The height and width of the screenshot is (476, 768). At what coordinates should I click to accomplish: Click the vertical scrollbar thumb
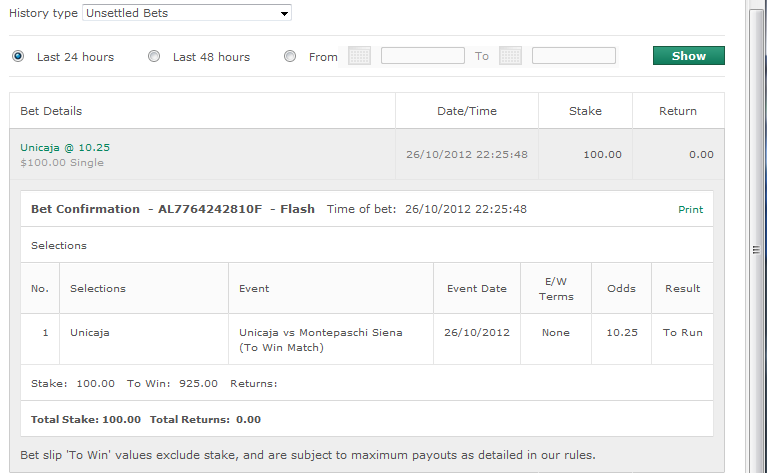758,250
